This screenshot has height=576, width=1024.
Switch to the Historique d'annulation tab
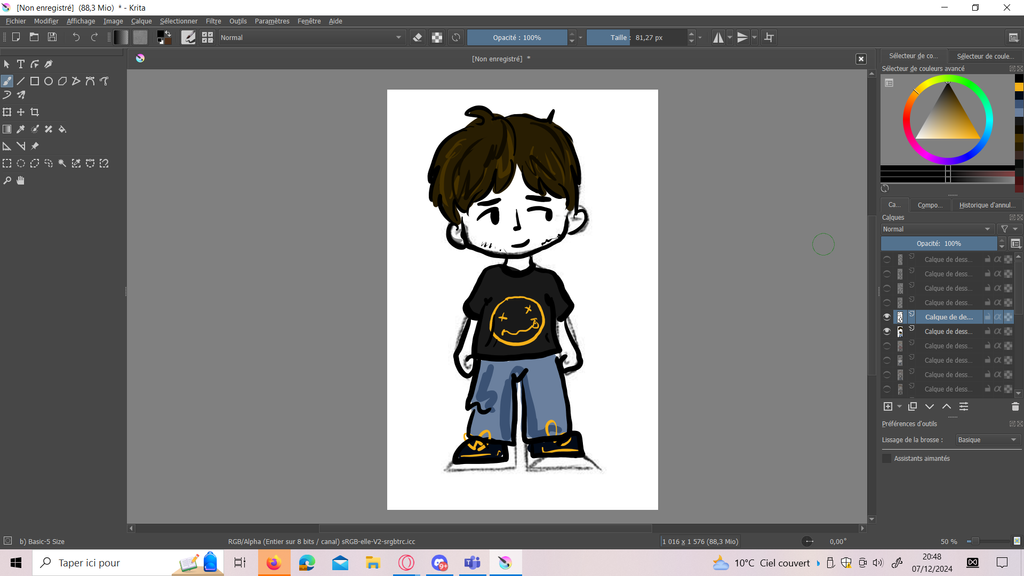coord(986,205)
